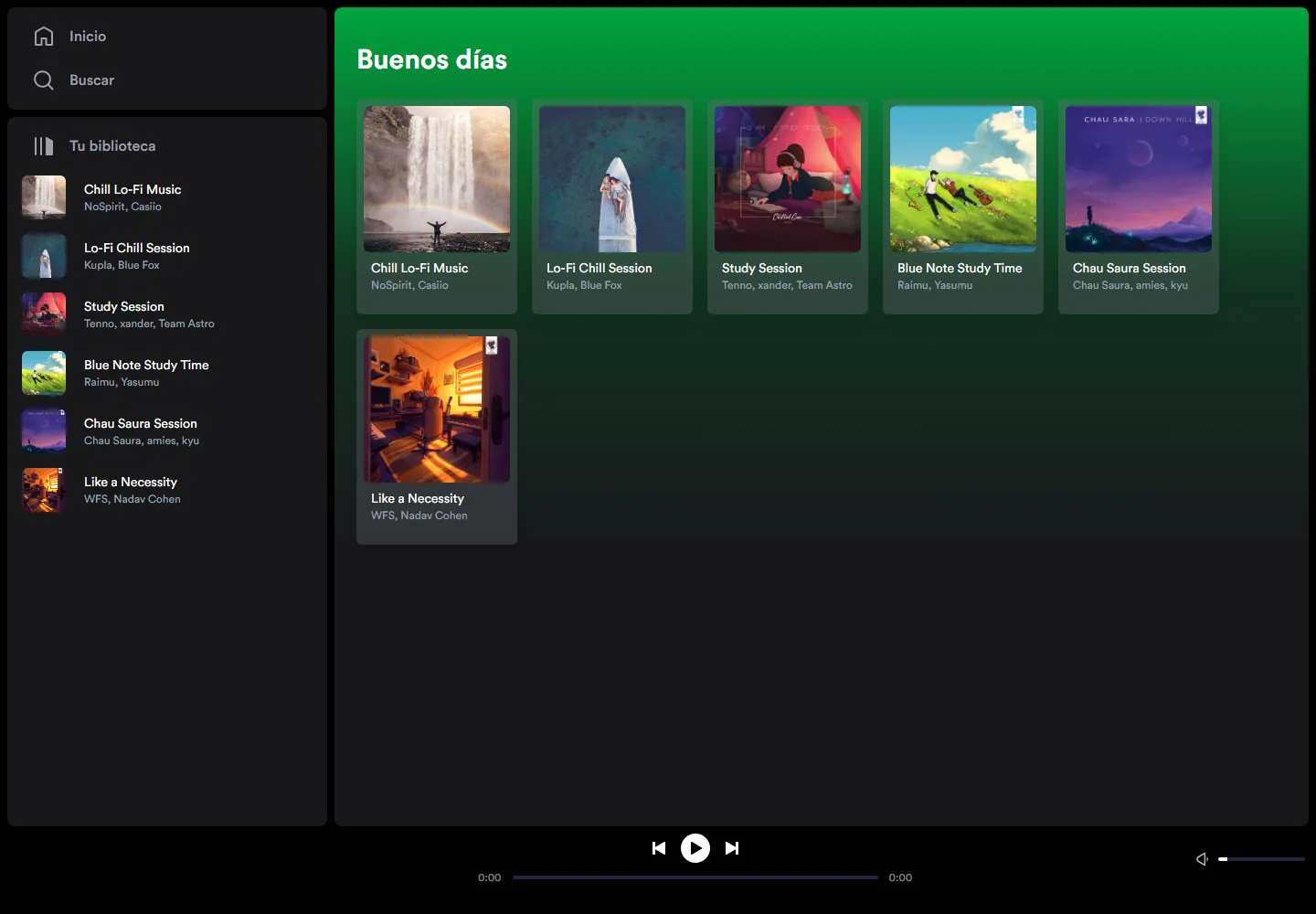Viewport: 1316px width, 914px height.
Task: Select Study Session title in library
Action: (124, 306)
